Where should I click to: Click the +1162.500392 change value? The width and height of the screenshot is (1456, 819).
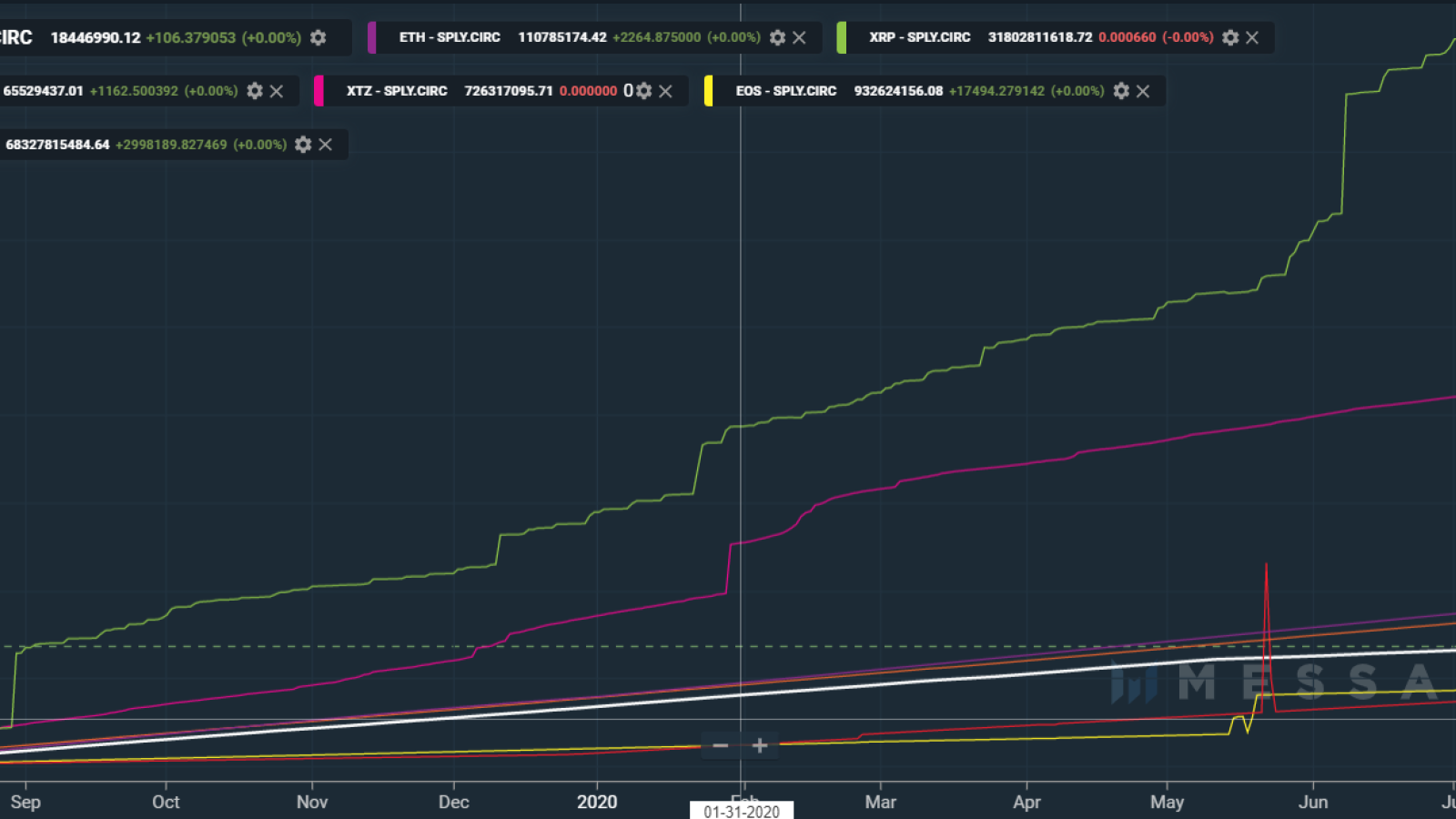tap(134, 91)
